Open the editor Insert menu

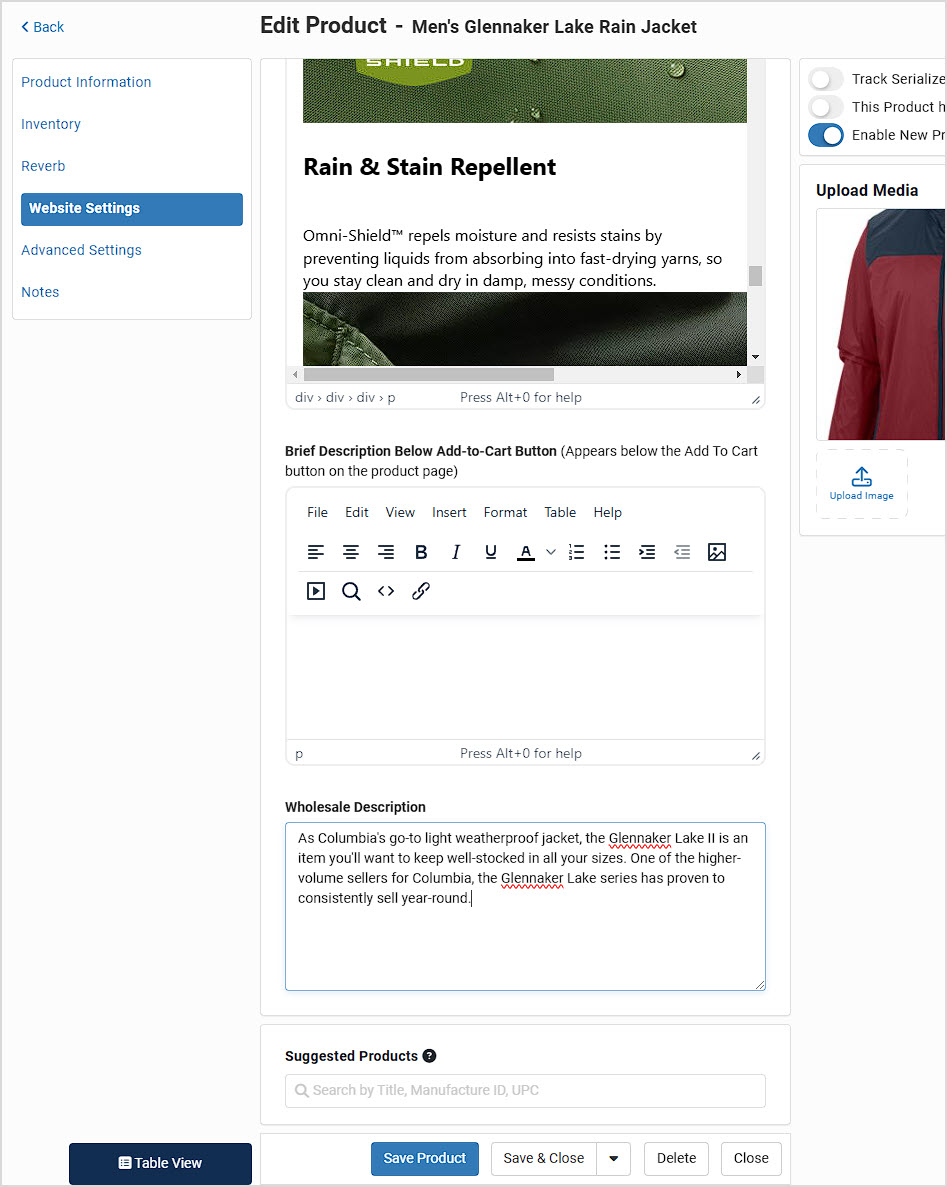[449, 512]
